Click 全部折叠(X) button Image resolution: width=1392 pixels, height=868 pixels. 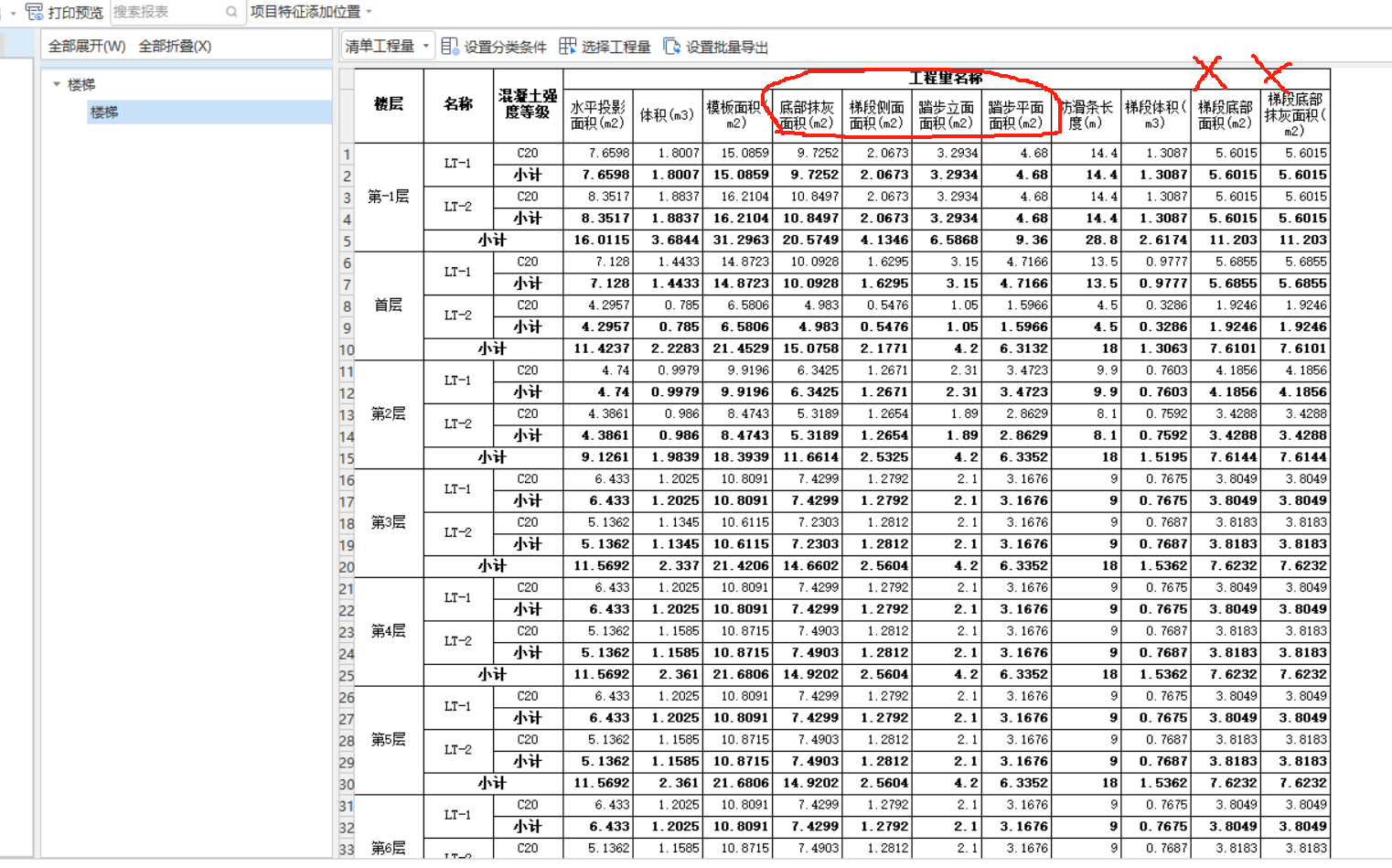[175, 46]
